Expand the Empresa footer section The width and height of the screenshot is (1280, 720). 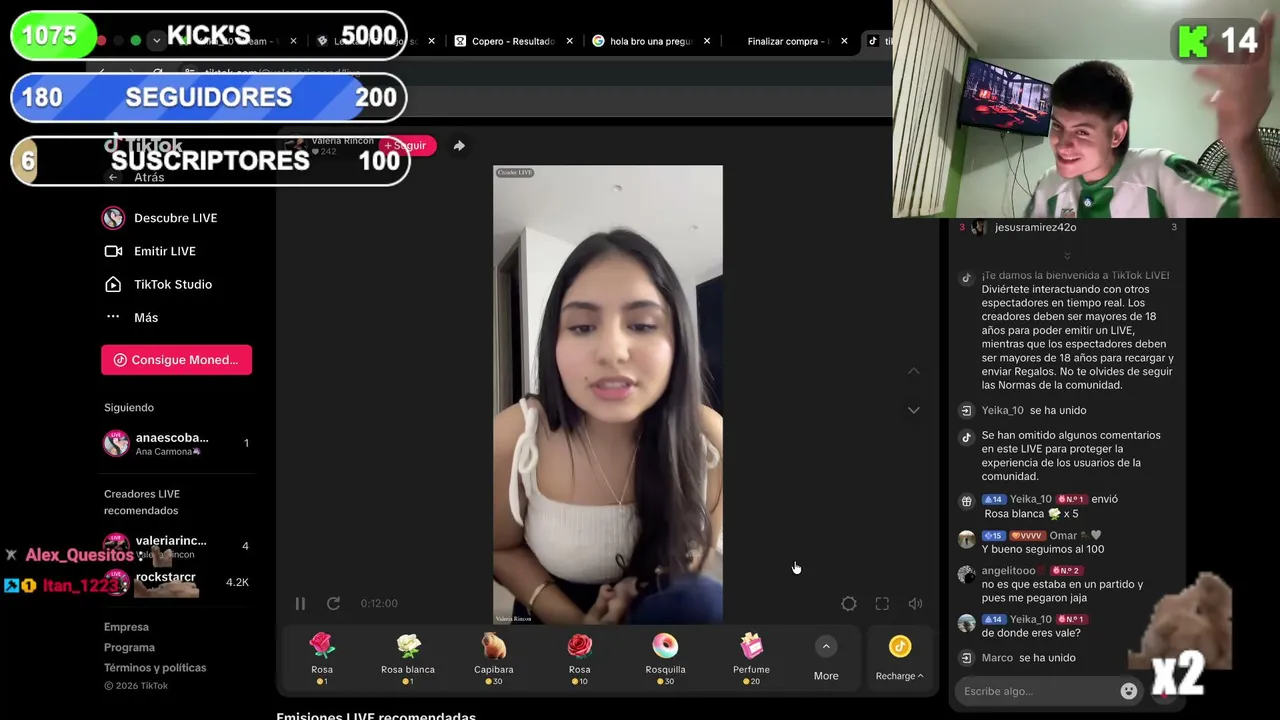126,627
